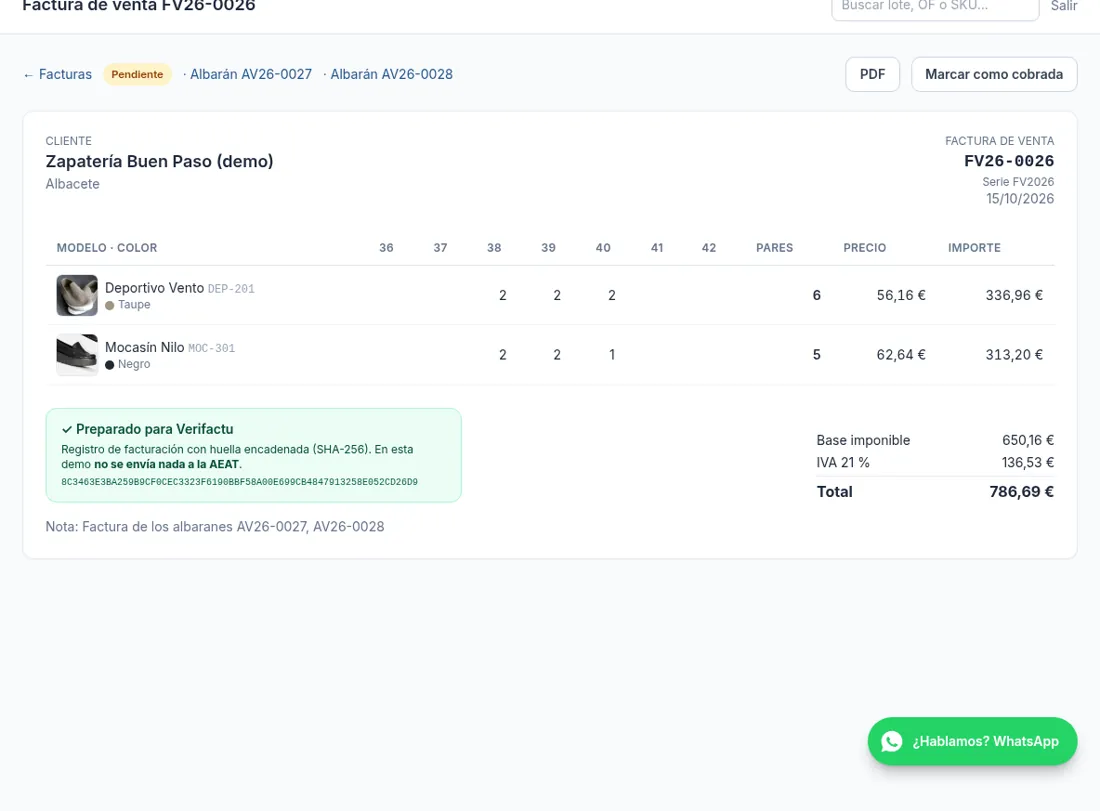Open Albarán AV26-0027 link

click(x=250, y=74)
